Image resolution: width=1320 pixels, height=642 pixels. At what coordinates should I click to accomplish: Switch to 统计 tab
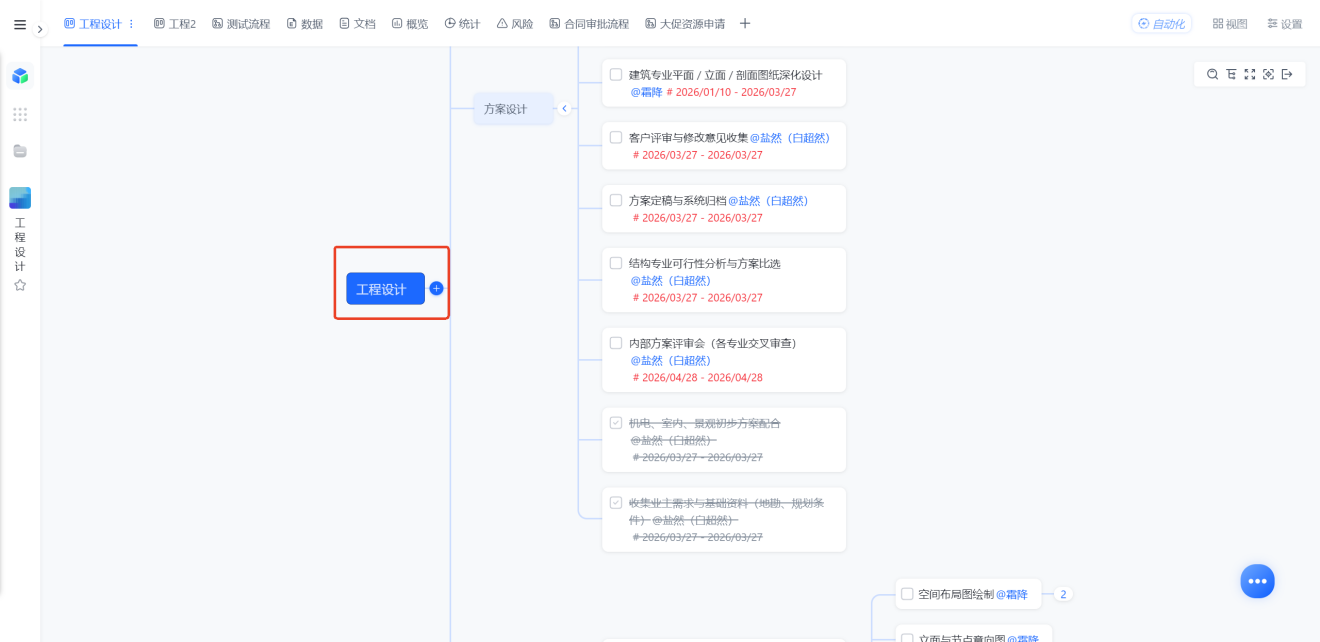tap(462, 24)
